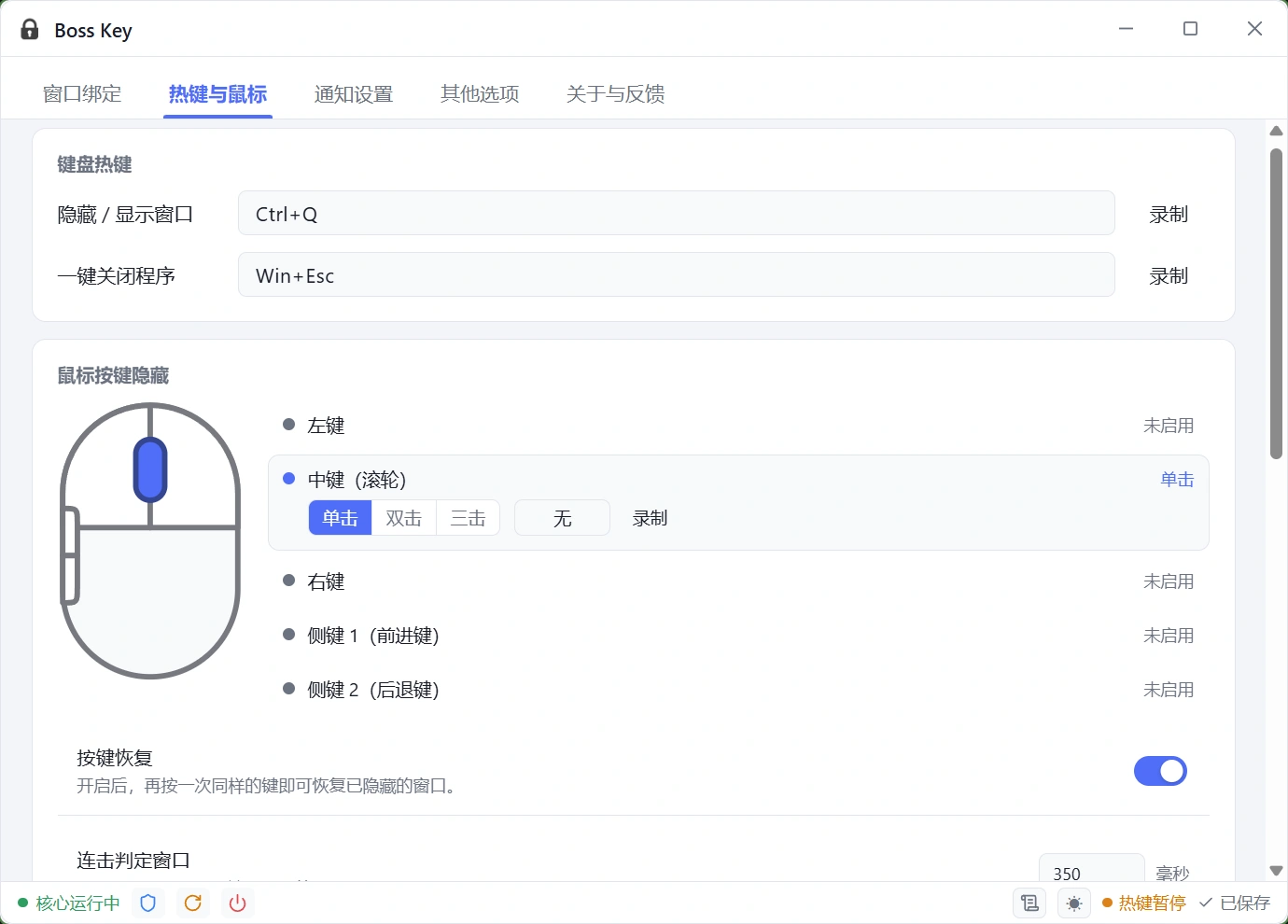Click the mouse illustration scroll wheel

[150, 469]
